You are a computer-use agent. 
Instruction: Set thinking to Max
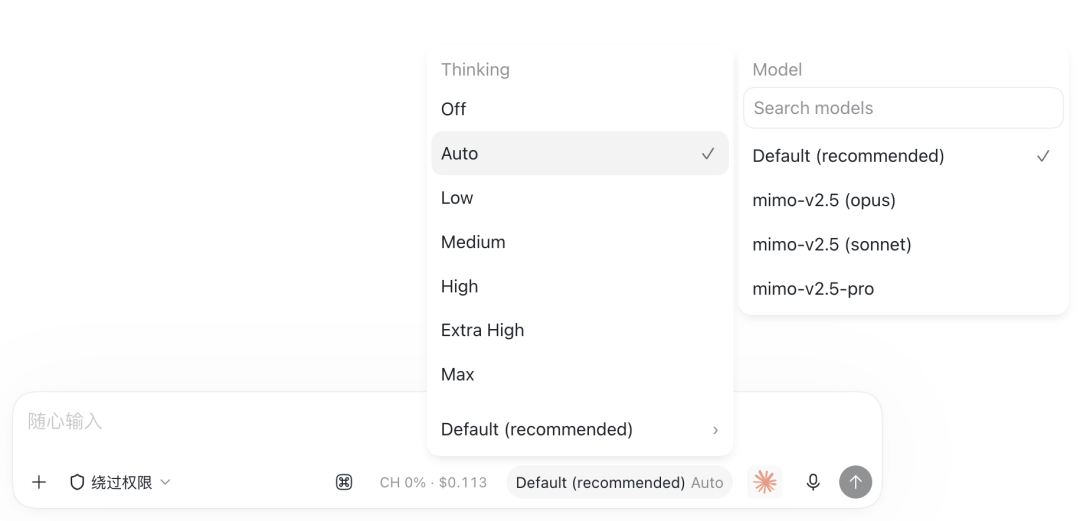580,374
